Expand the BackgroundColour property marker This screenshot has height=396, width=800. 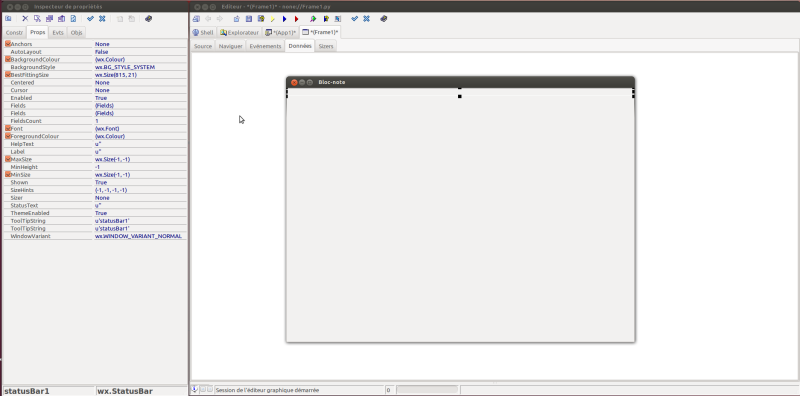[x=8, y=59]
